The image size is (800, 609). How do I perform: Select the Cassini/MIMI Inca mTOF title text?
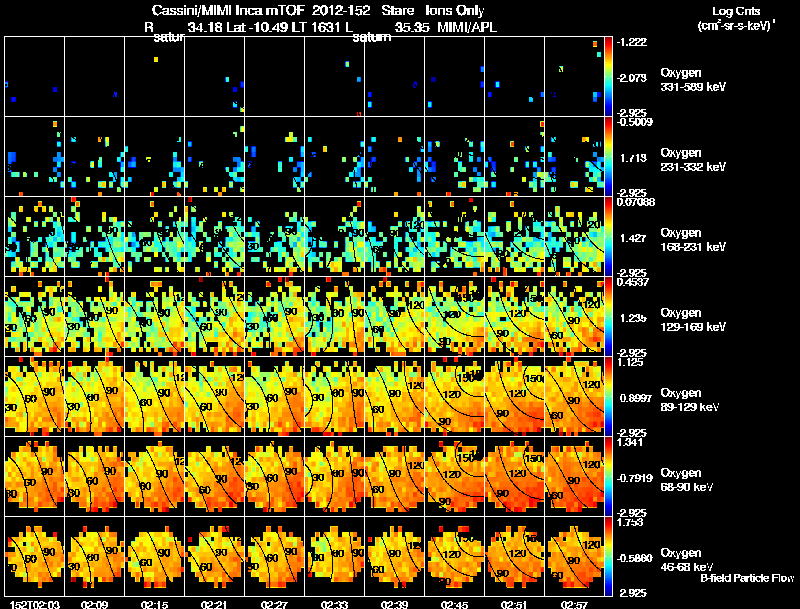pos(228,10)
